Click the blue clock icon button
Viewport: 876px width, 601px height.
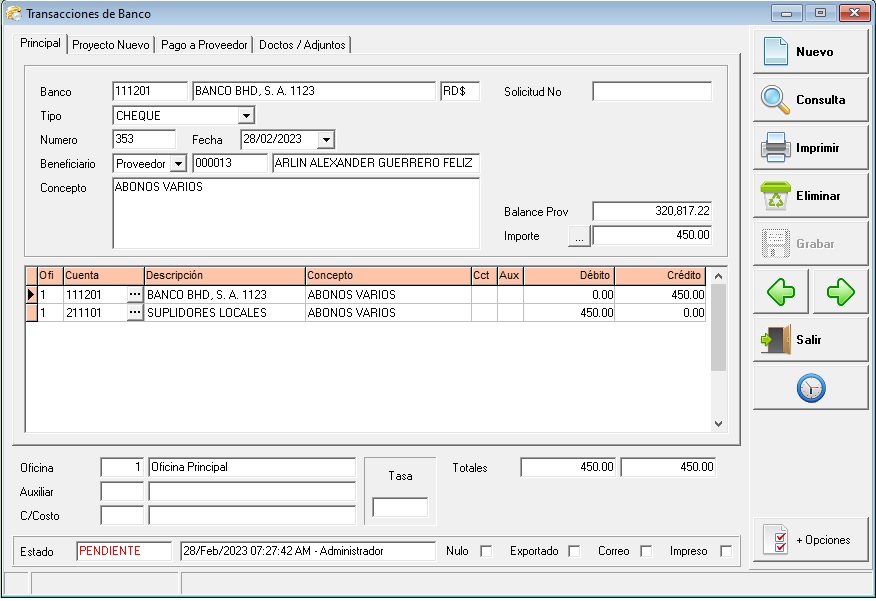click(810, 388)
